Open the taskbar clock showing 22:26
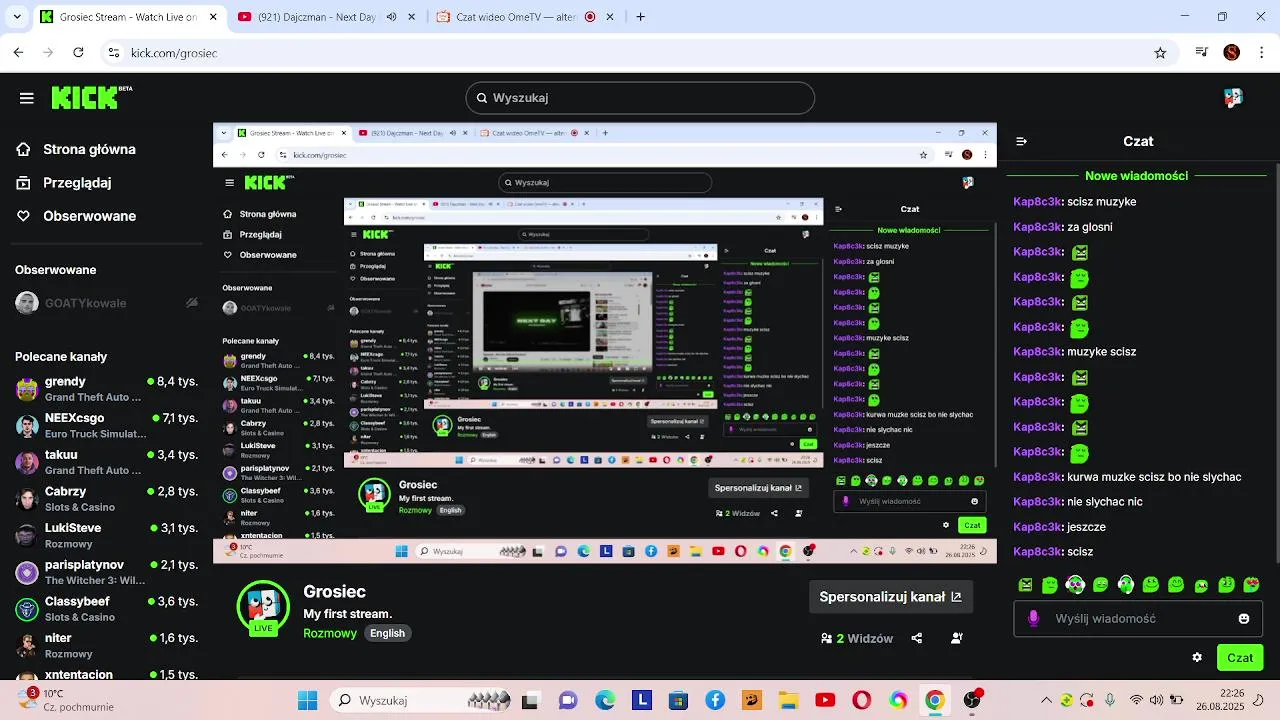The width and height of the screenshot is (1280, 720). (1222, 700)
